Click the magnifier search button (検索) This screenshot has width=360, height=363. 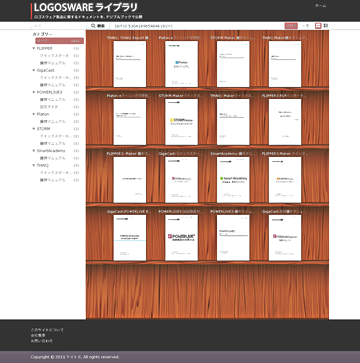(x=98, y=26)
